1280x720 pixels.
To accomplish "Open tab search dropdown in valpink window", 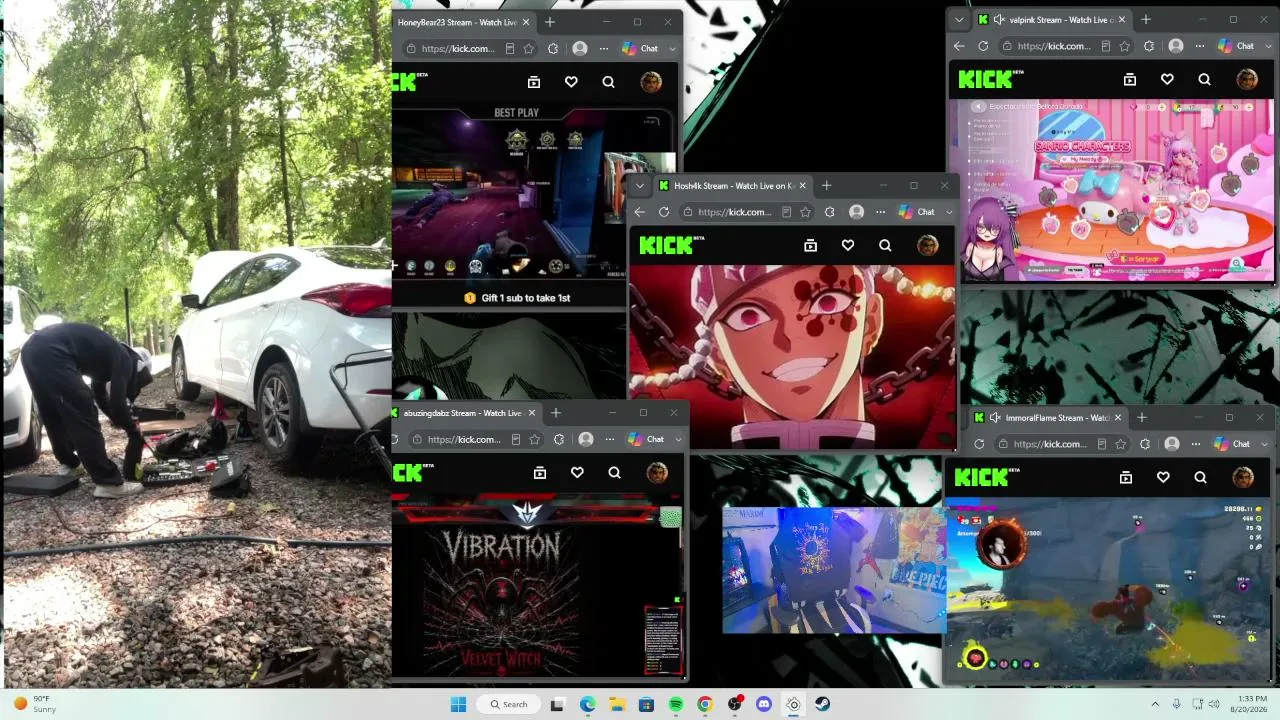I will click(x=960, y=20).
